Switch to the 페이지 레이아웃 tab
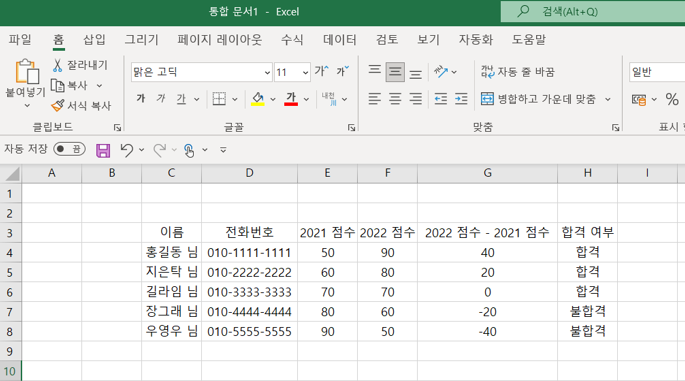Screen dimensions: 685x381 click(220, 40)
